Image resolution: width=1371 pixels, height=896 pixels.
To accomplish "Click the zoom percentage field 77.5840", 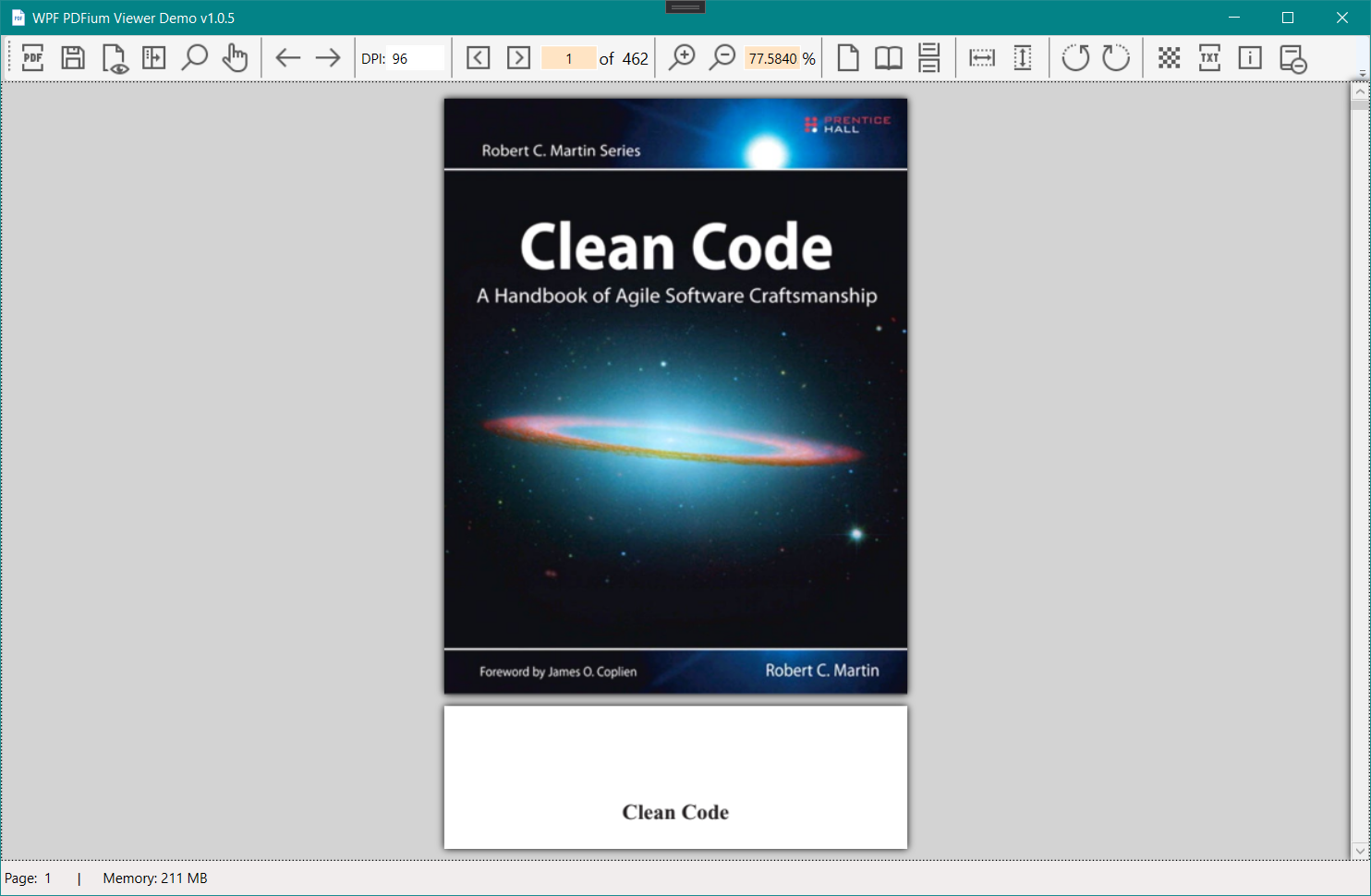I will coord(771,58).
